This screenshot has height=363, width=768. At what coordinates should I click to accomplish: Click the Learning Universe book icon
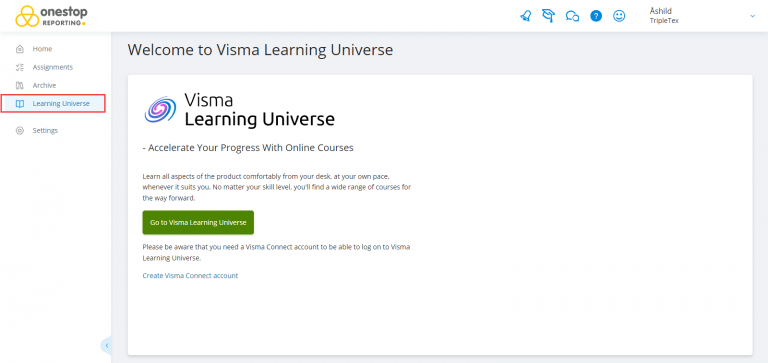(x=20, y=103)
